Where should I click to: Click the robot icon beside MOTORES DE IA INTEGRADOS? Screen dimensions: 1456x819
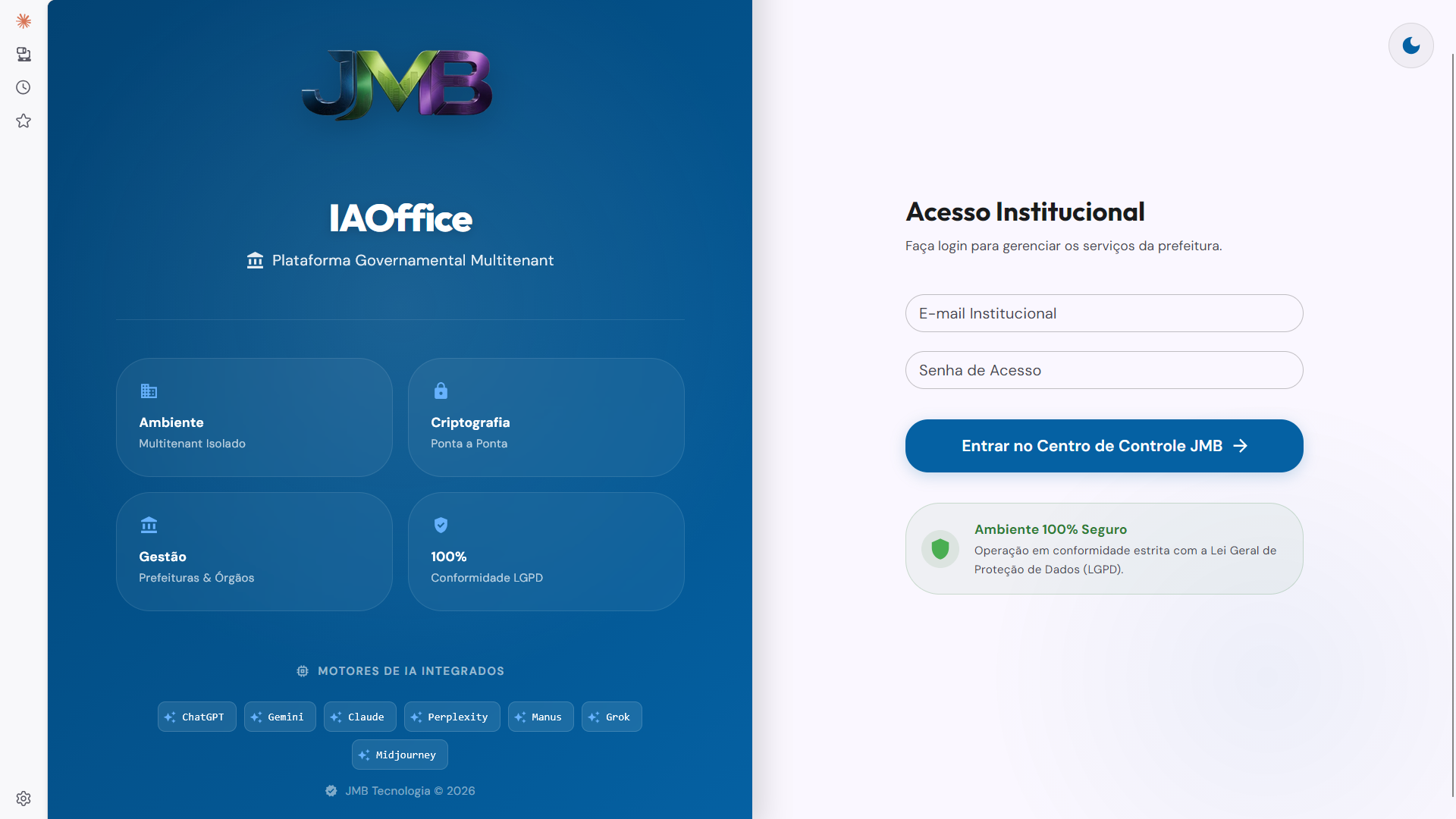302,670
